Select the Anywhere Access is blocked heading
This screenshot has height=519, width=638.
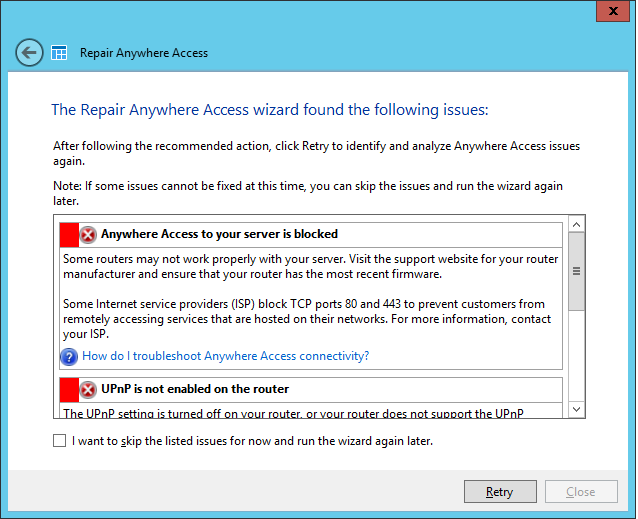(x=219, y=234)
